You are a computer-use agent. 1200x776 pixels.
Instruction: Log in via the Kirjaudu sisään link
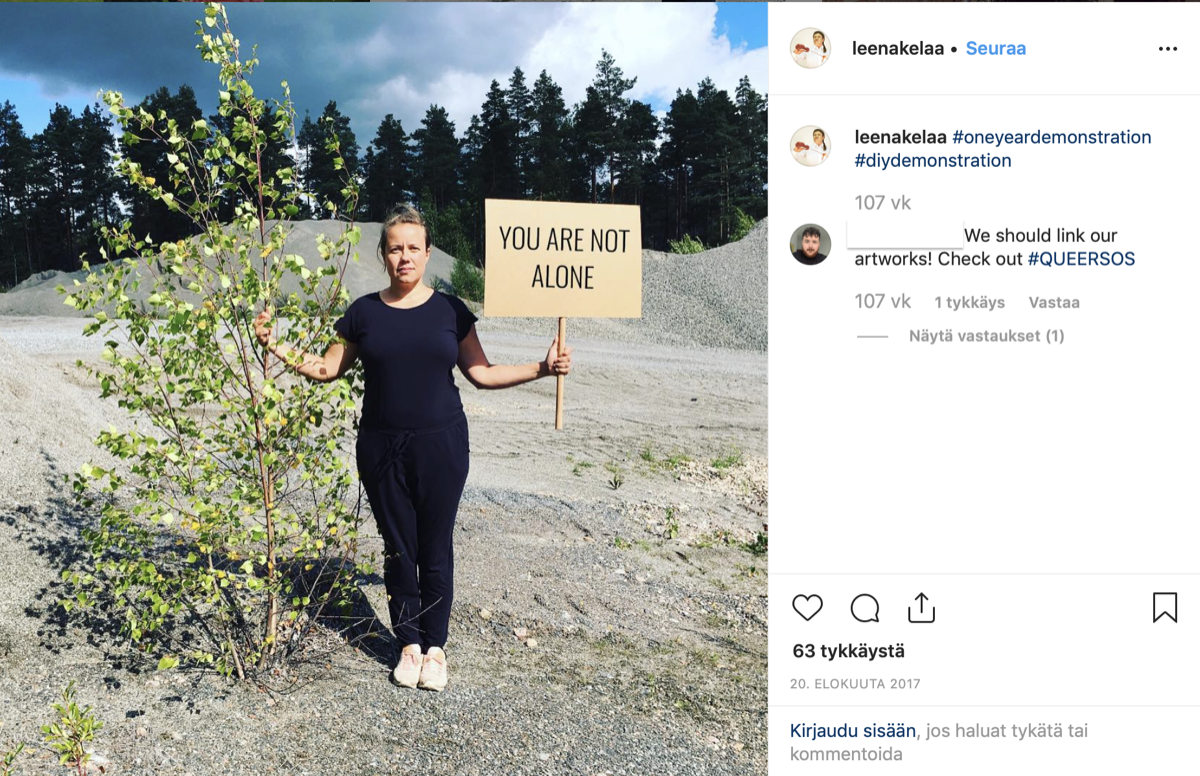coord(853,731)
